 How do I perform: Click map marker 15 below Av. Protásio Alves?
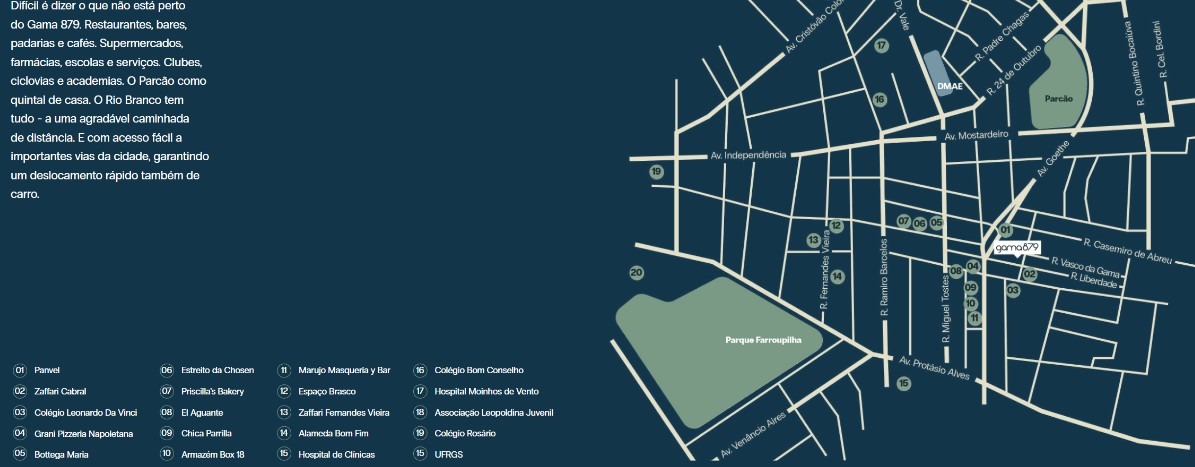904,384
